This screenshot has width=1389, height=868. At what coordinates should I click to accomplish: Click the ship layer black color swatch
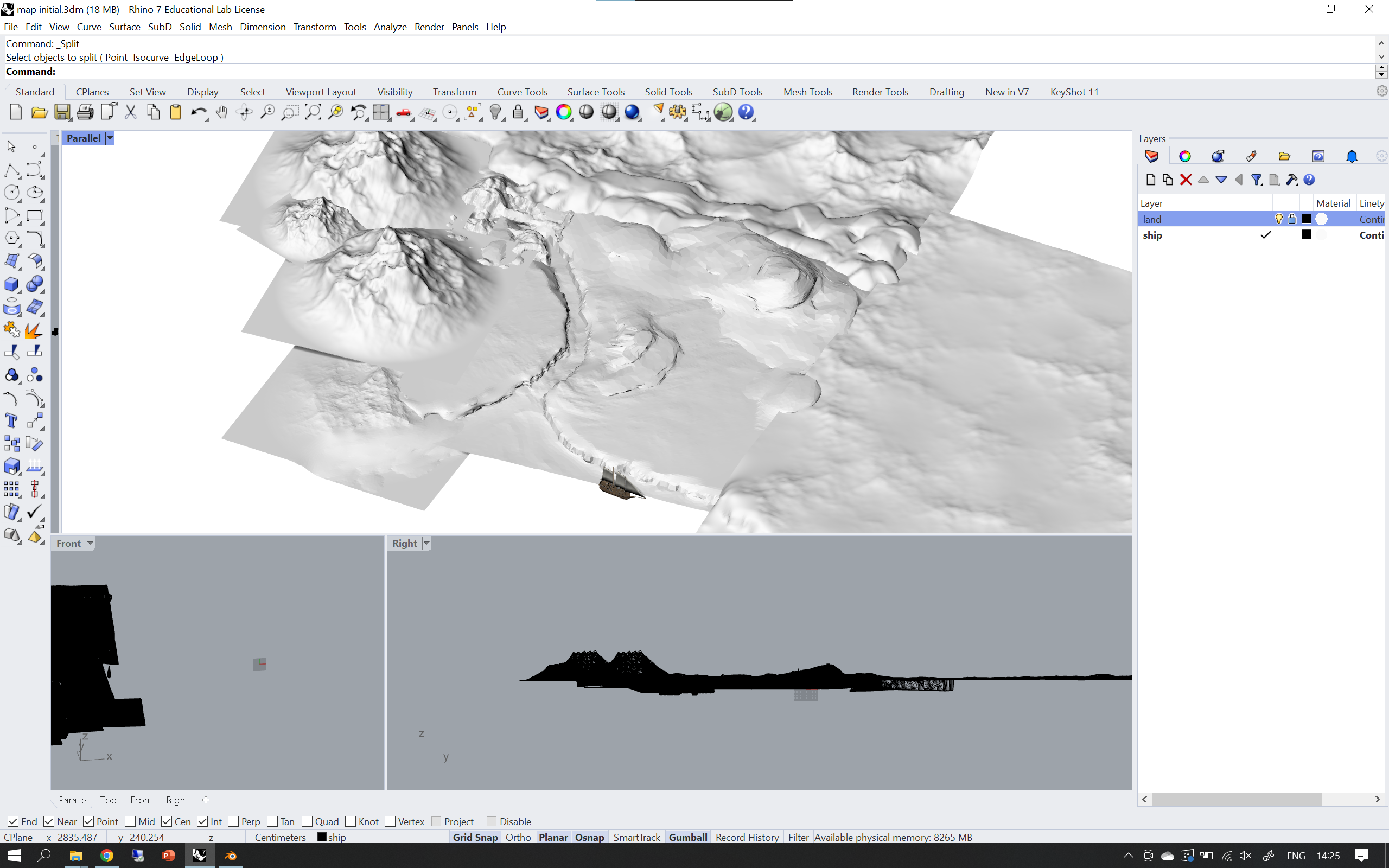coord(1307,235)
